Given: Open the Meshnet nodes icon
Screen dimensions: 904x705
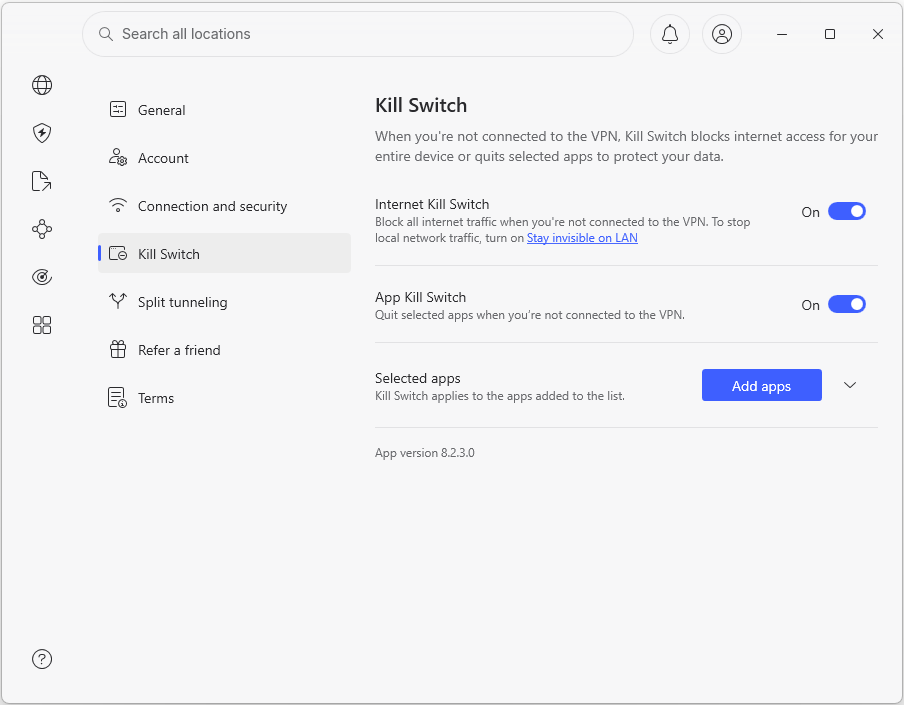Looking at the screenshot, I should [42, 229].
